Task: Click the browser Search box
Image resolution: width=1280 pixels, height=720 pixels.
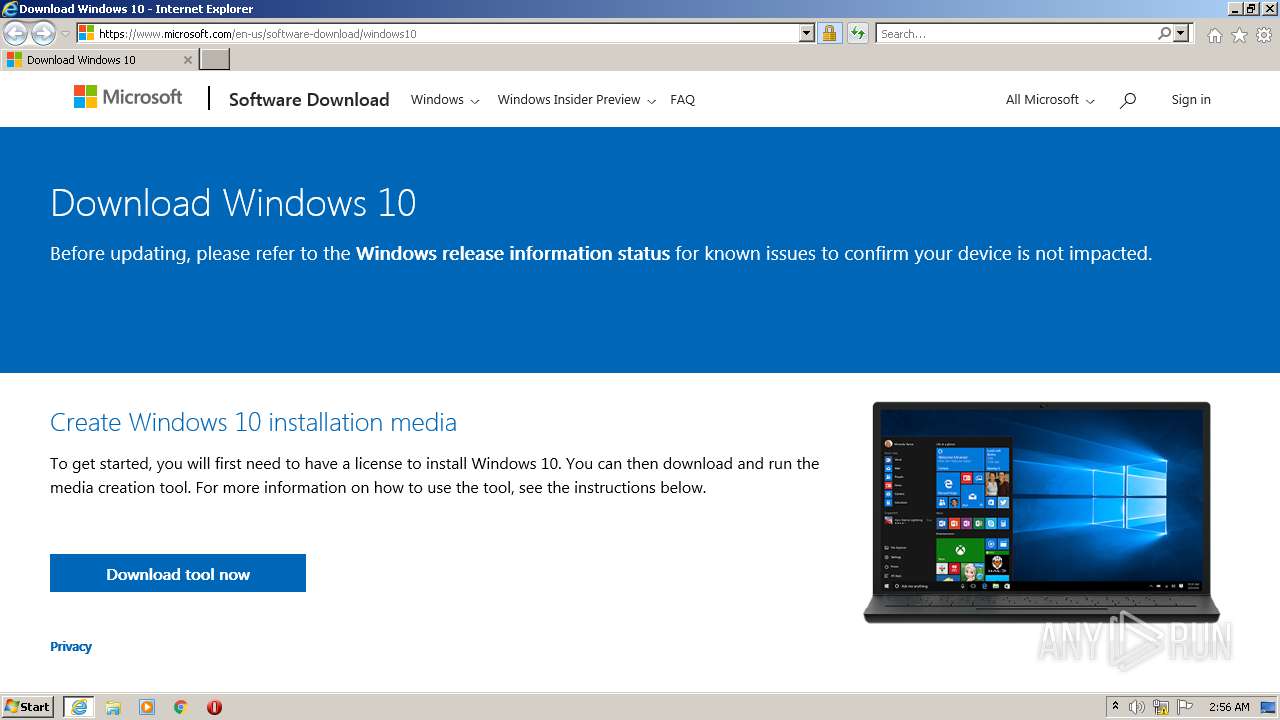Action: pyautogui.click(x=1016, y=33)
